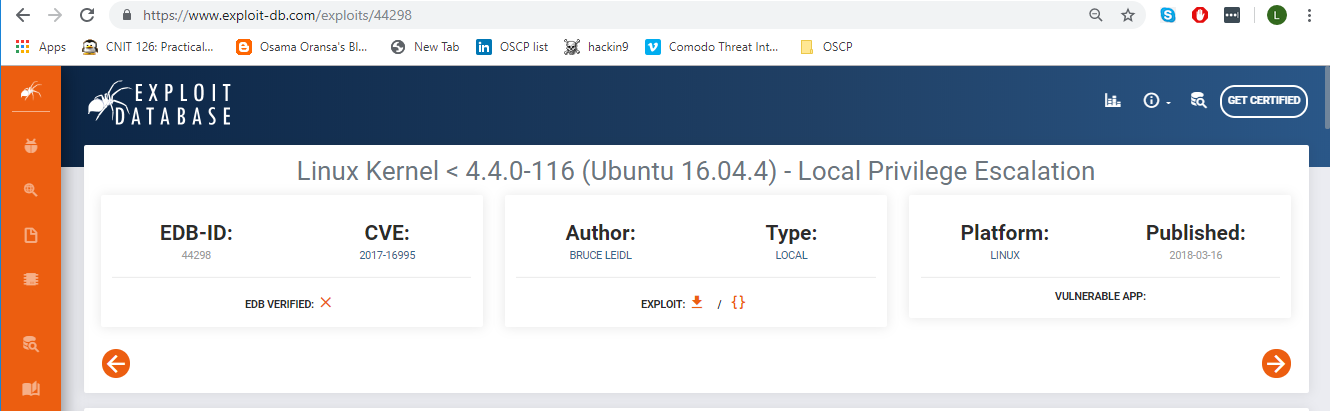
Task: Click the document page icon in sidebar
Action: pos(31,236)
